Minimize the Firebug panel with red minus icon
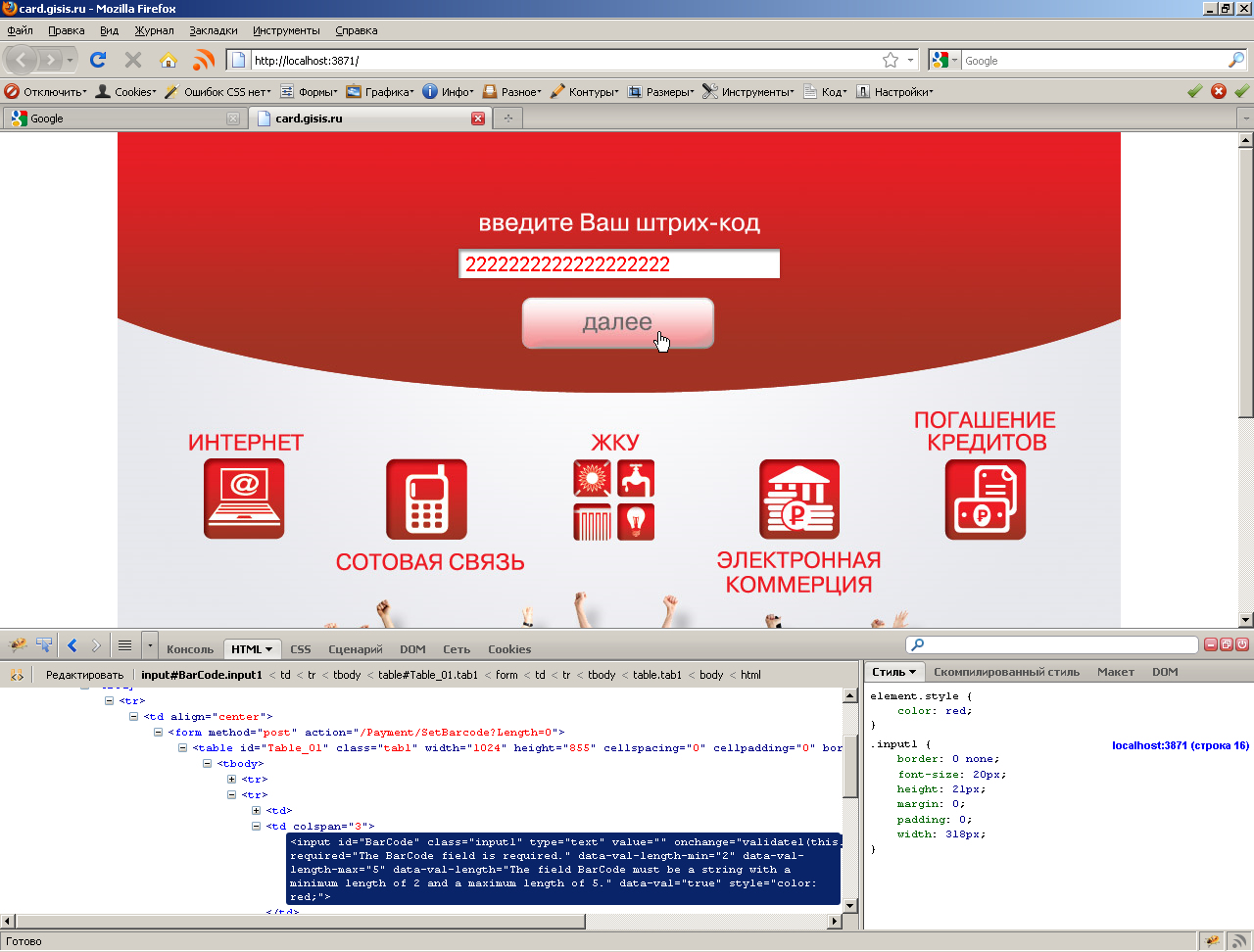Screen dimensions: 1254x952 [x=1211, y=644]
